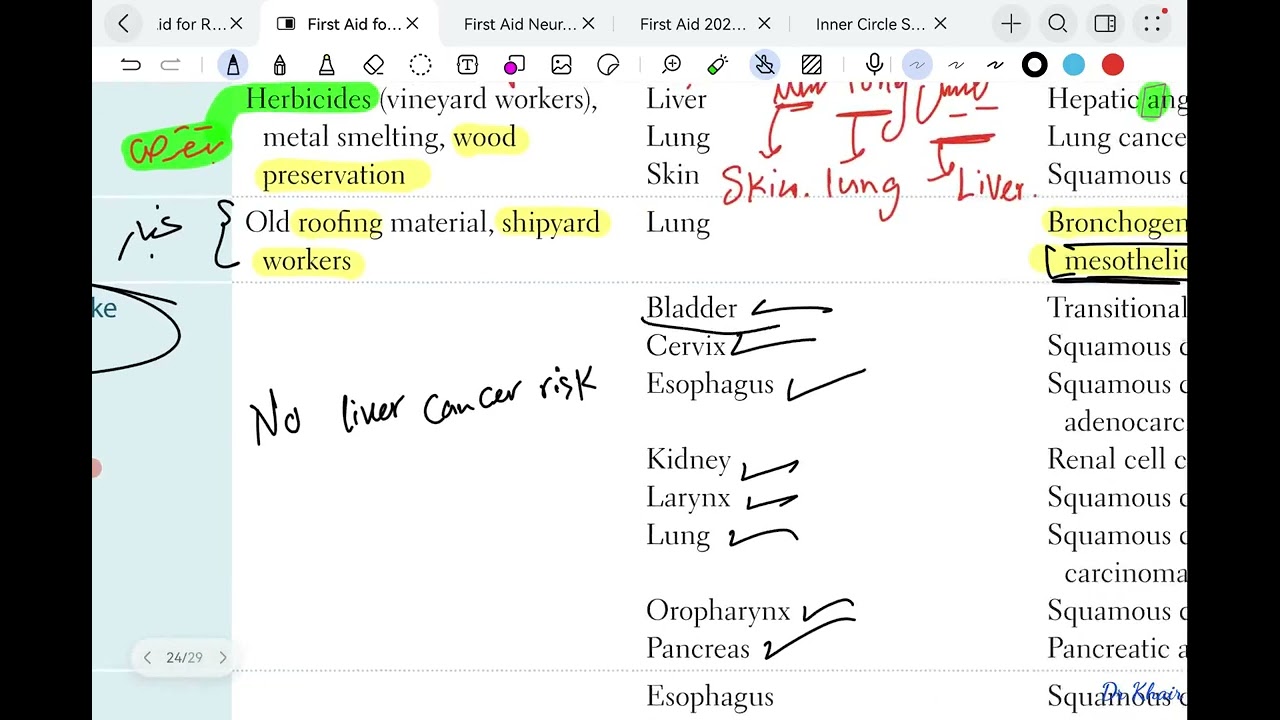Select the pencil marker tool
Screen dimensions: 1280x720
point(279,65)
